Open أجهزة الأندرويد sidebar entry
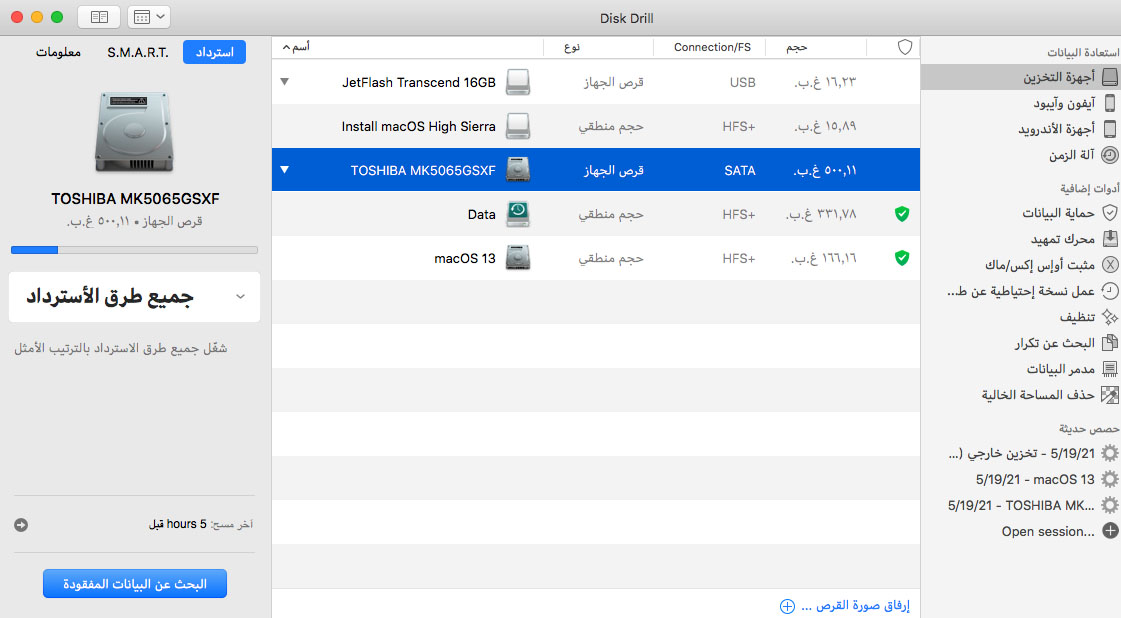 (x=1057, y=129)
